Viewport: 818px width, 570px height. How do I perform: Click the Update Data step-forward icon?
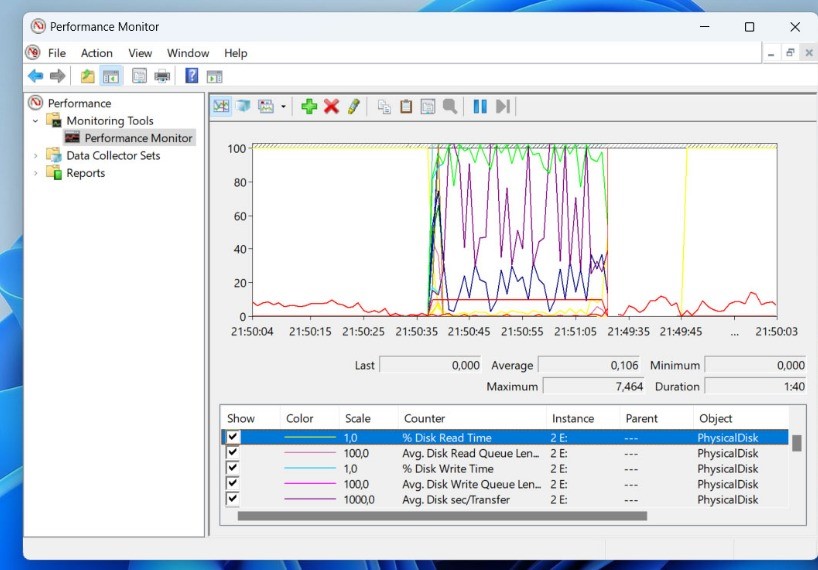tap(502, 106)
